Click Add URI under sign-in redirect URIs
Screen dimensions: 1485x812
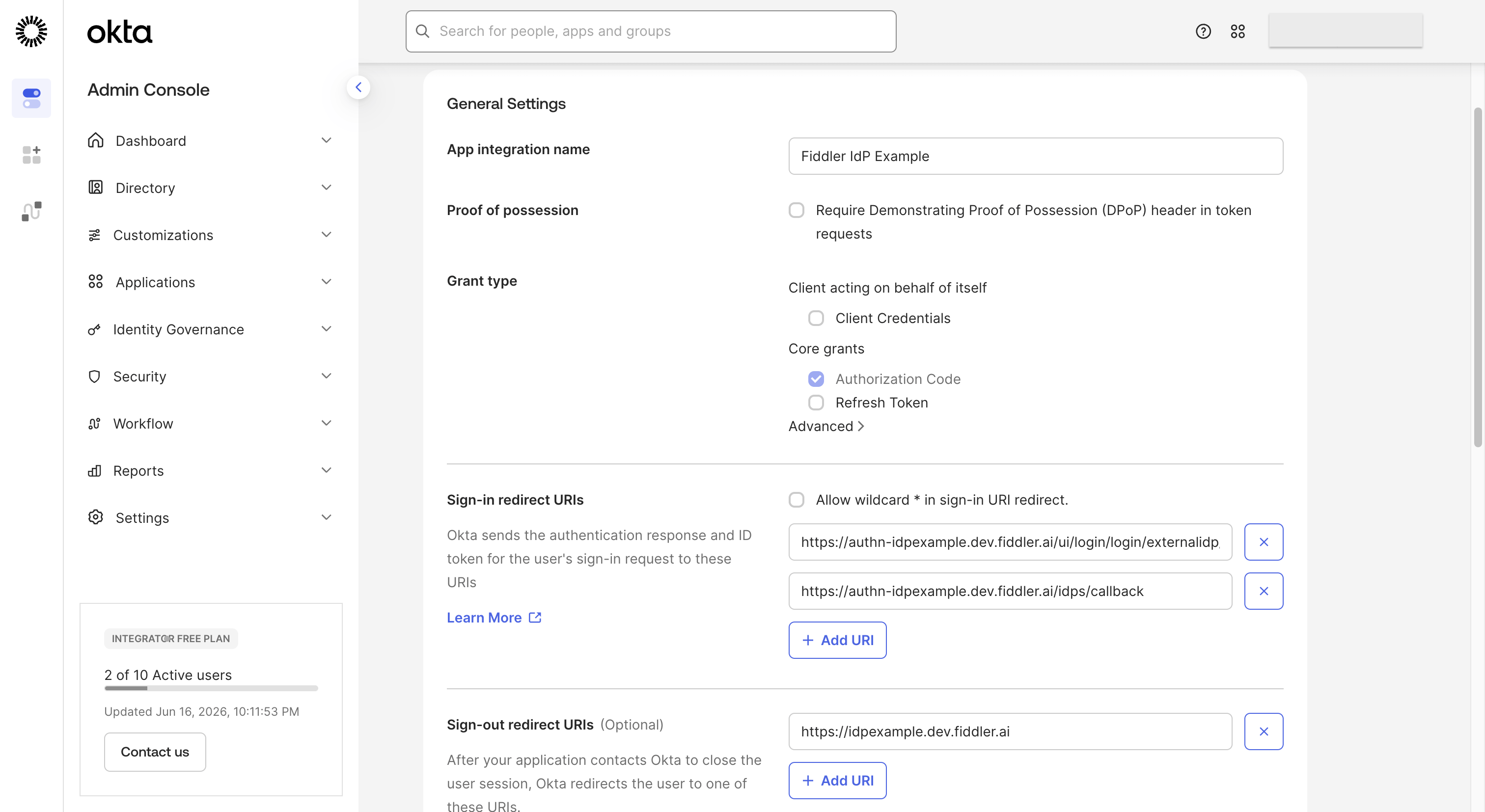pyautogui.click(x=838, y=640)
